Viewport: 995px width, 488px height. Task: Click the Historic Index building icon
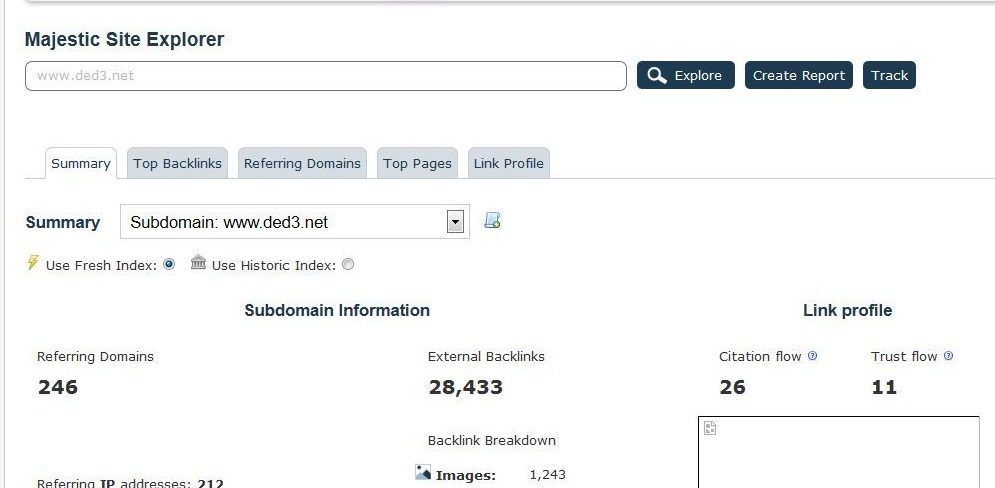click(x=199, y=262)
